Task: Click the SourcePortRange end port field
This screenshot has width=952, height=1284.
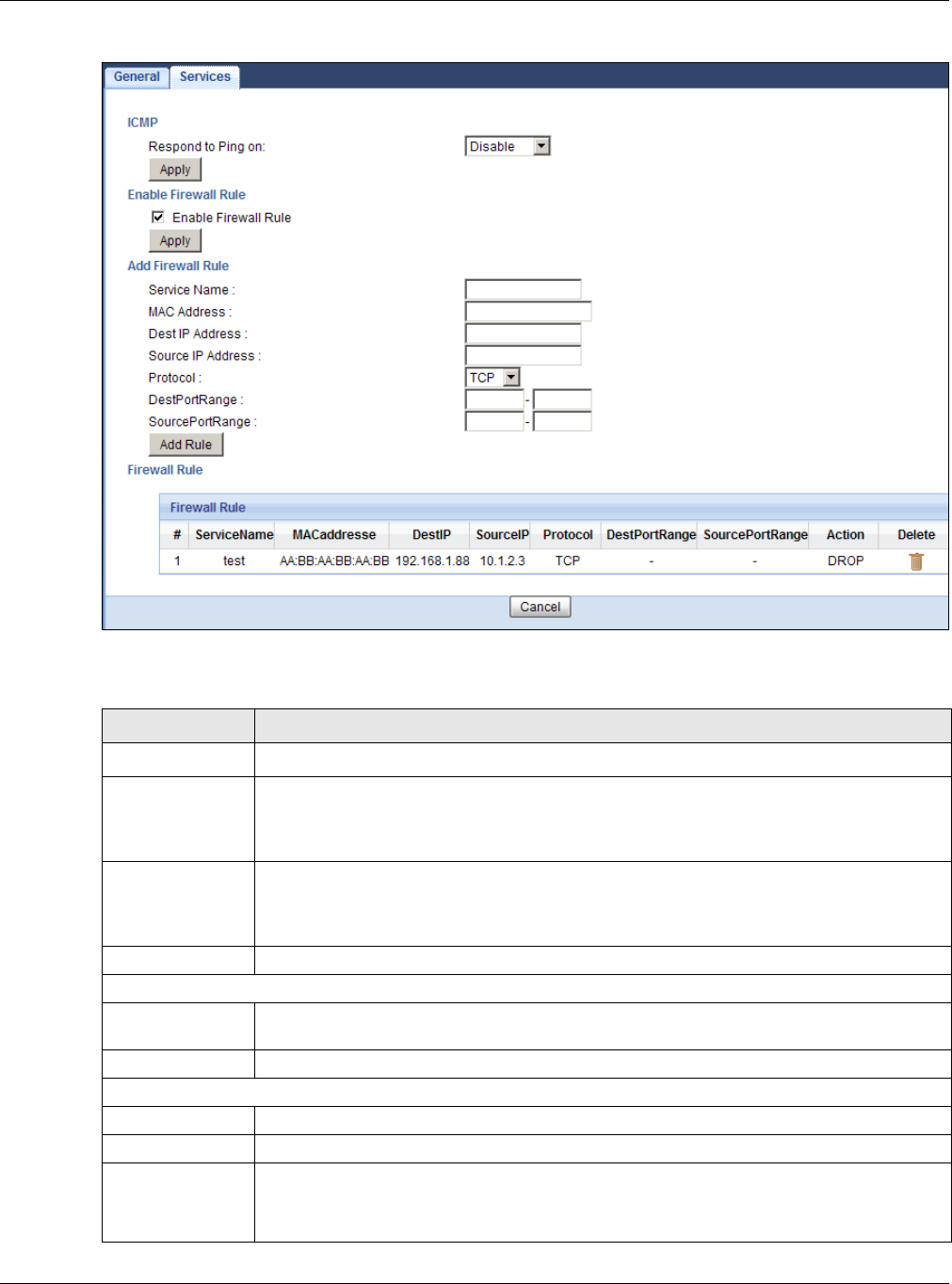Action: click(563, 421)
